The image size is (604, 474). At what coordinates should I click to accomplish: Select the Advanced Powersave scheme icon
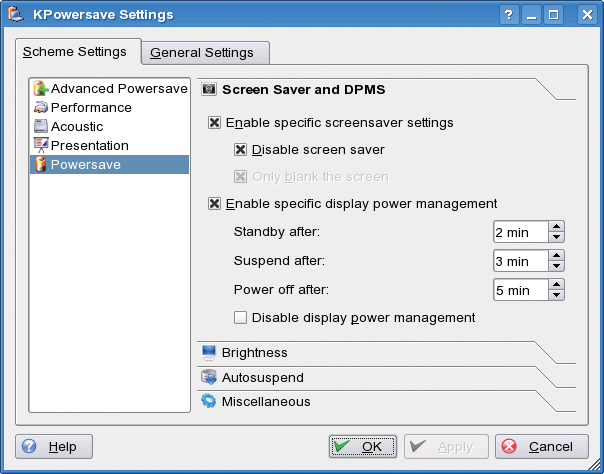(41, 88)
